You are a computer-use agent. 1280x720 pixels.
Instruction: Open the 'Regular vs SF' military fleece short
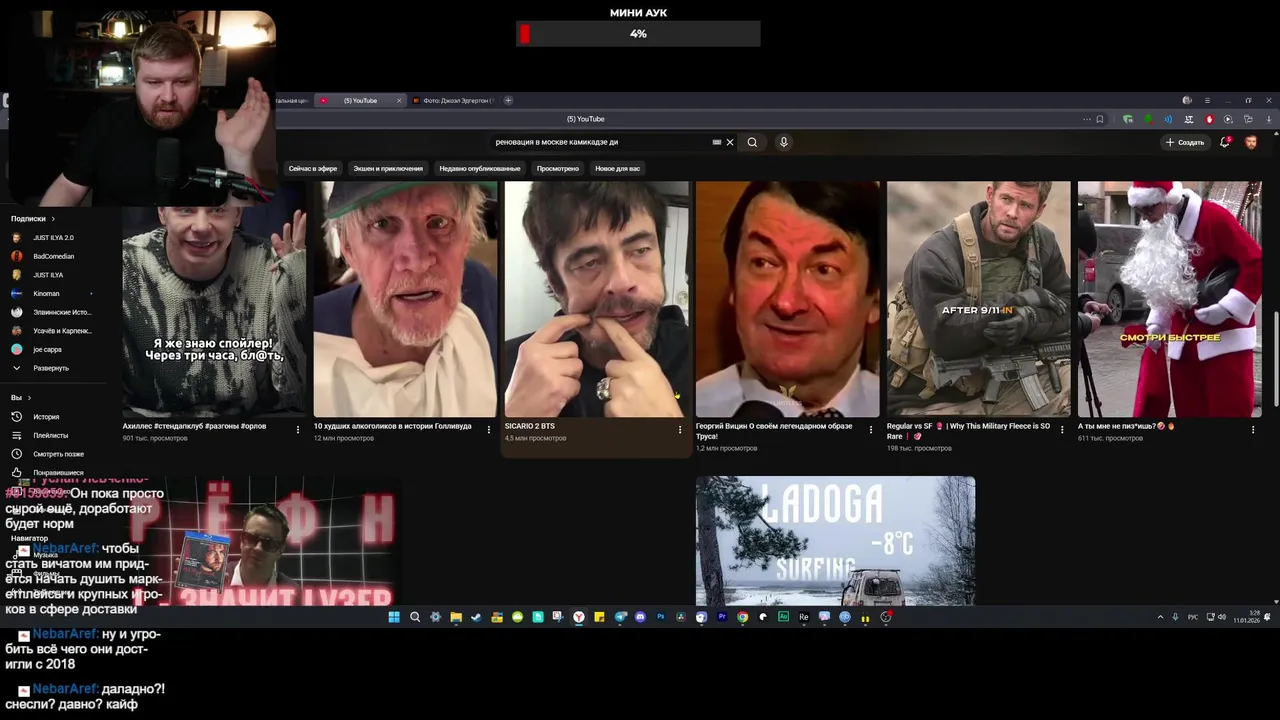coord(978,299)
